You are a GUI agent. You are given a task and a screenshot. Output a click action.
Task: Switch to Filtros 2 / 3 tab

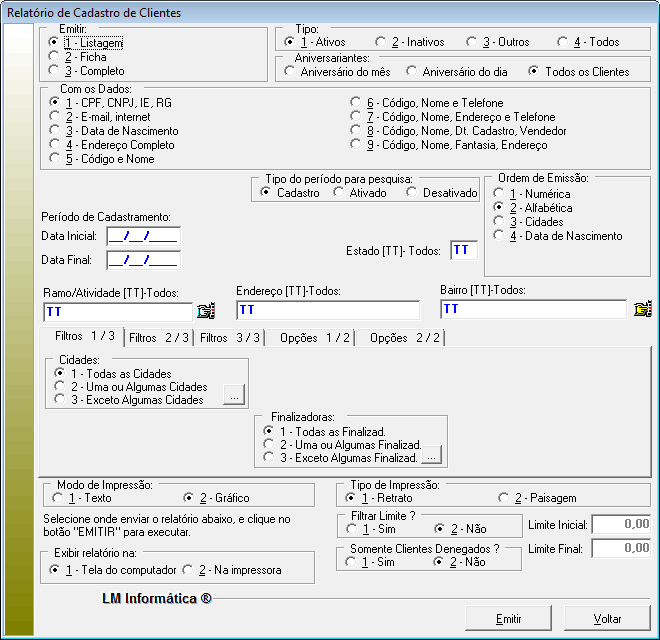pyautogui.click(x=157, y=338)
